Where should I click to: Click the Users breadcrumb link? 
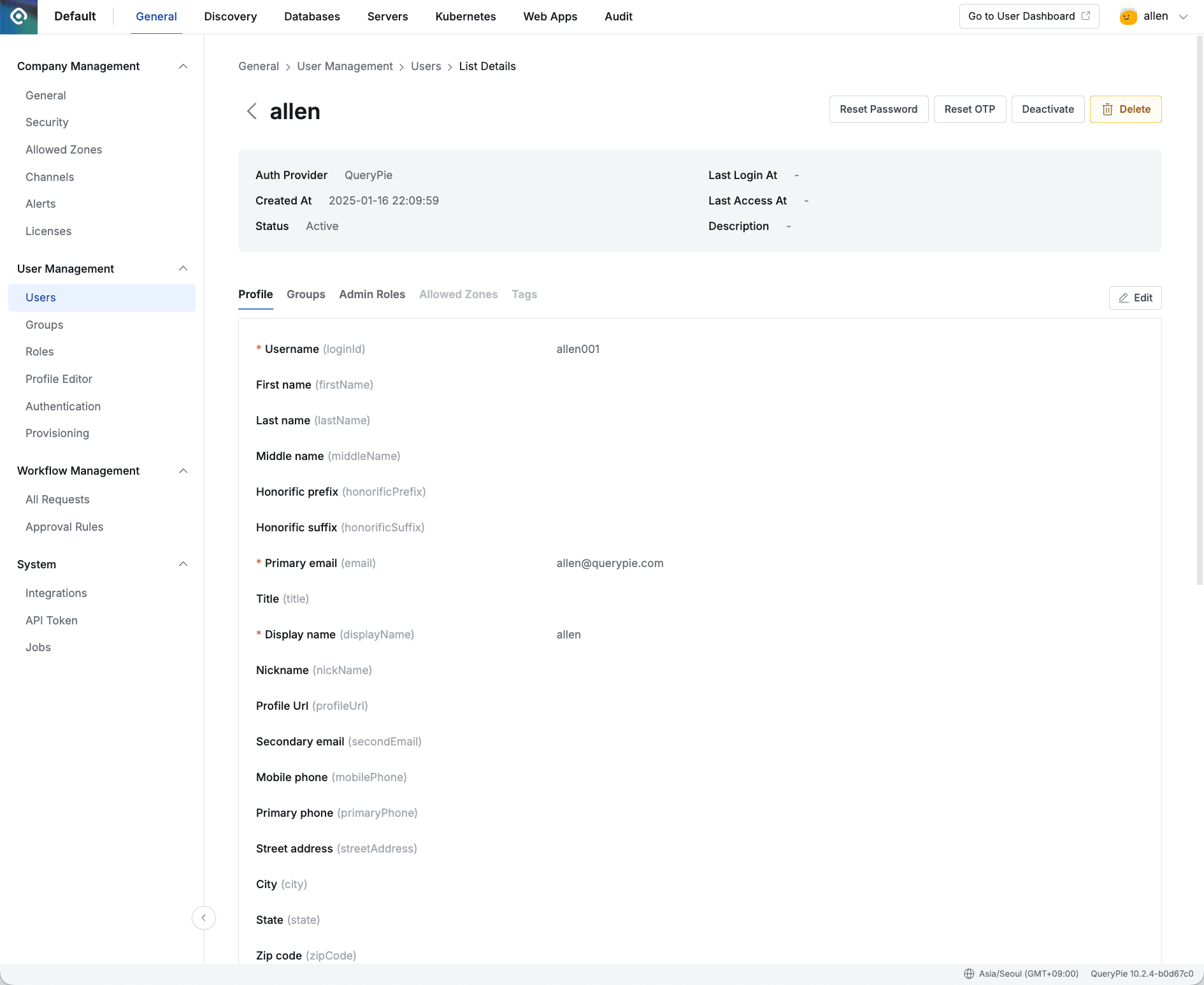pyautogui.click(x=426, y=66)
